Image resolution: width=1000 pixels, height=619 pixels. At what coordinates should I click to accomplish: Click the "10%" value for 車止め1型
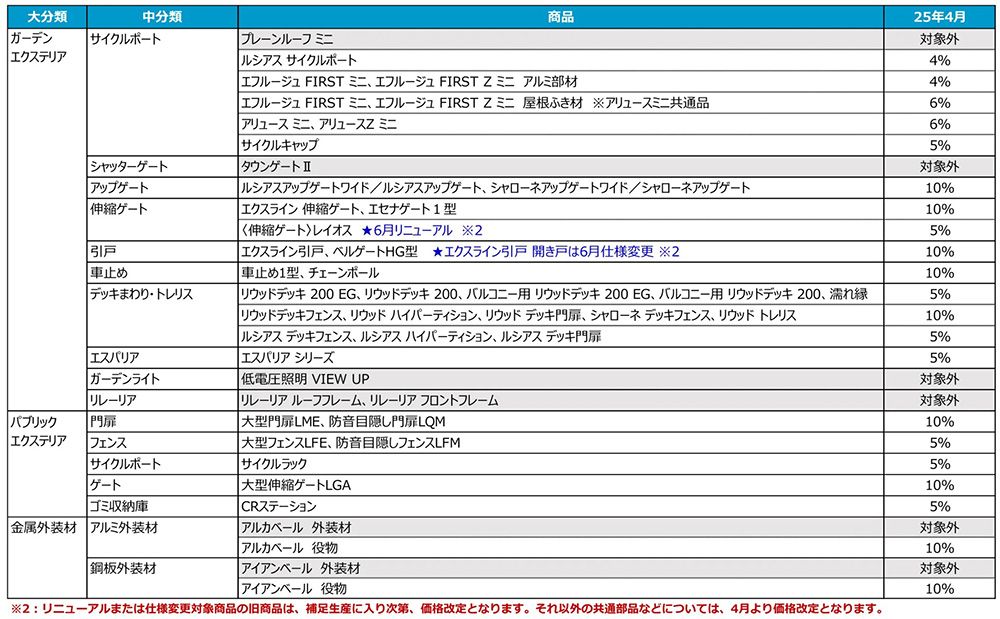939,273
